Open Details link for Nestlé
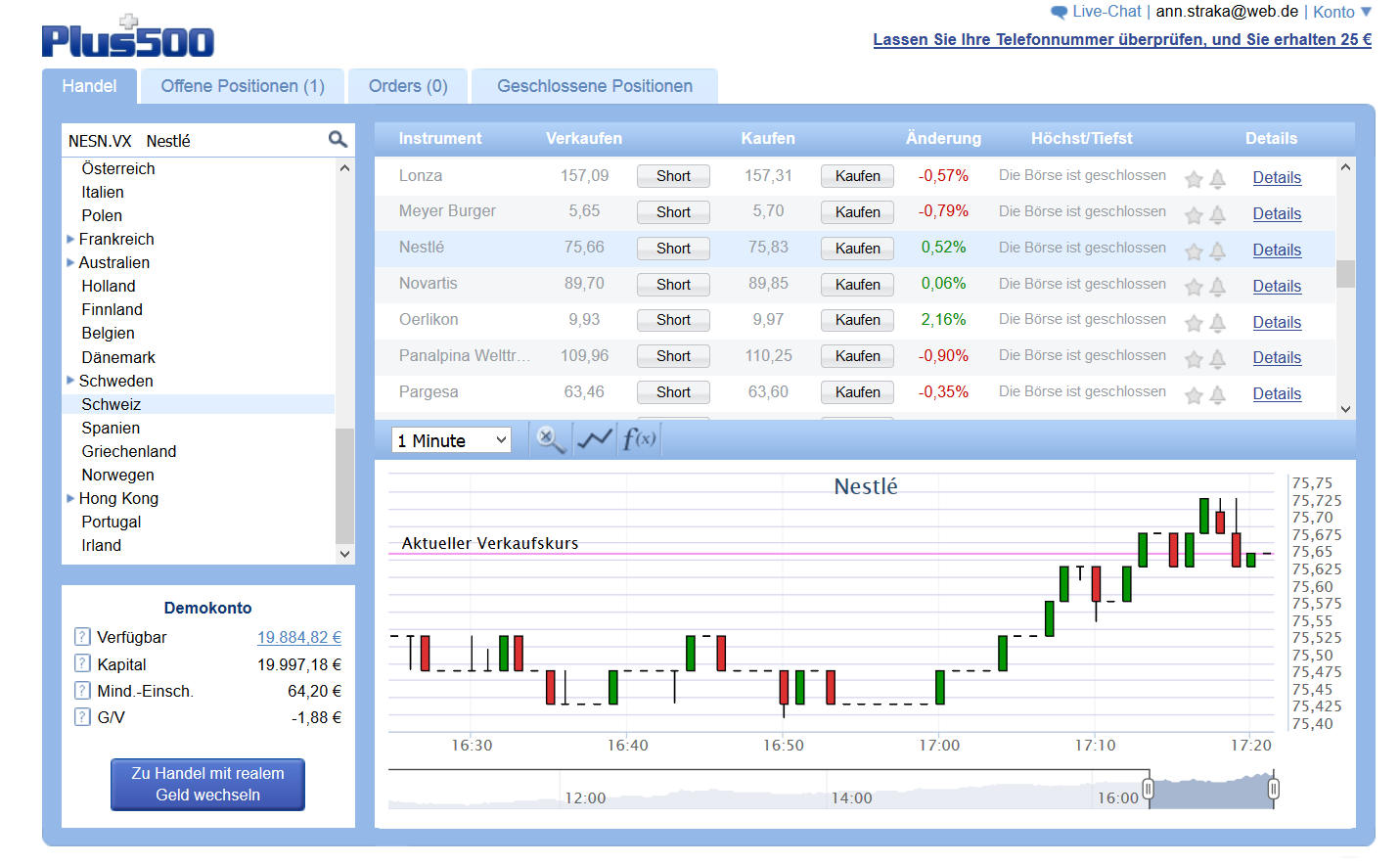The image size is (1400, 864). pos(1277,250)
